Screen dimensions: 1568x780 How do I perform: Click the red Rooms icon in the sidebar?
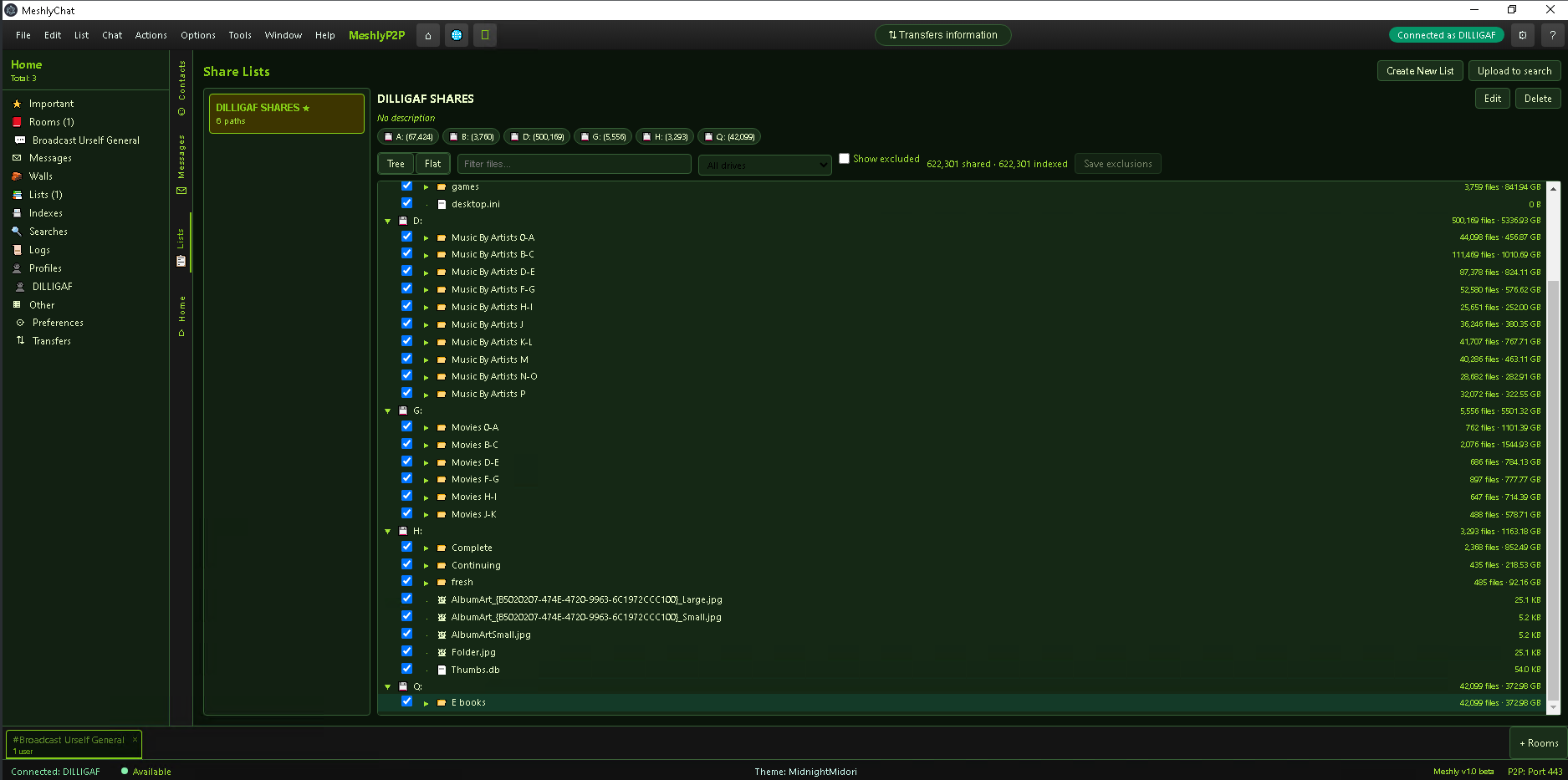click(x=17, y=122)
